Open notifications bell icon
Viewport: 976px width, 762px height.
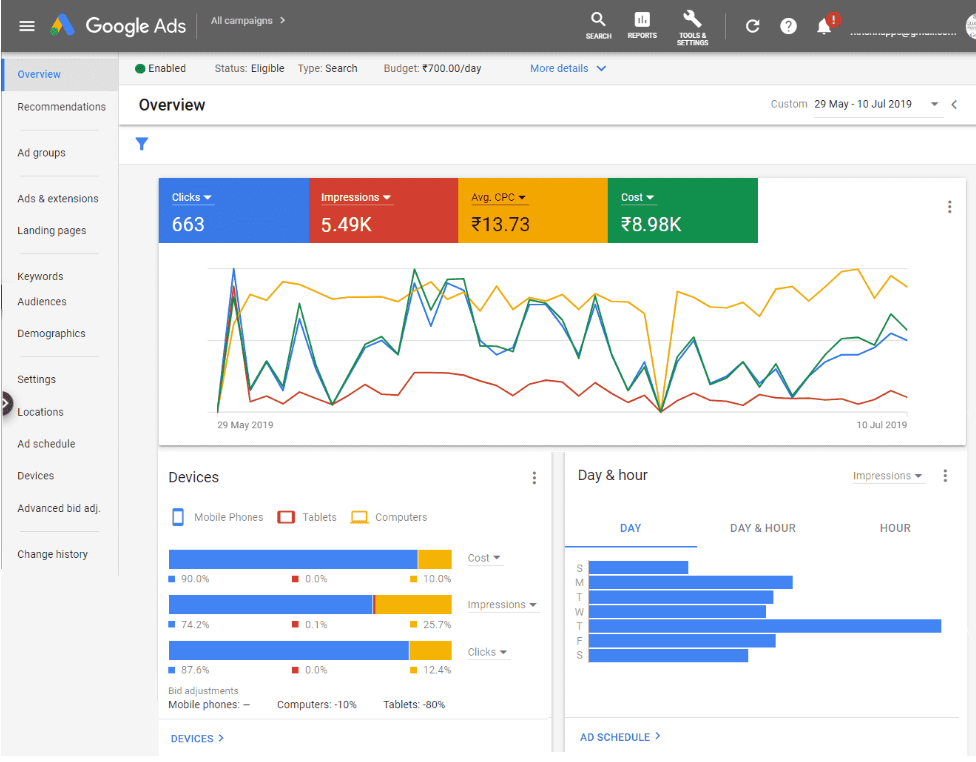pyautogui.click(x=824, y=26)
